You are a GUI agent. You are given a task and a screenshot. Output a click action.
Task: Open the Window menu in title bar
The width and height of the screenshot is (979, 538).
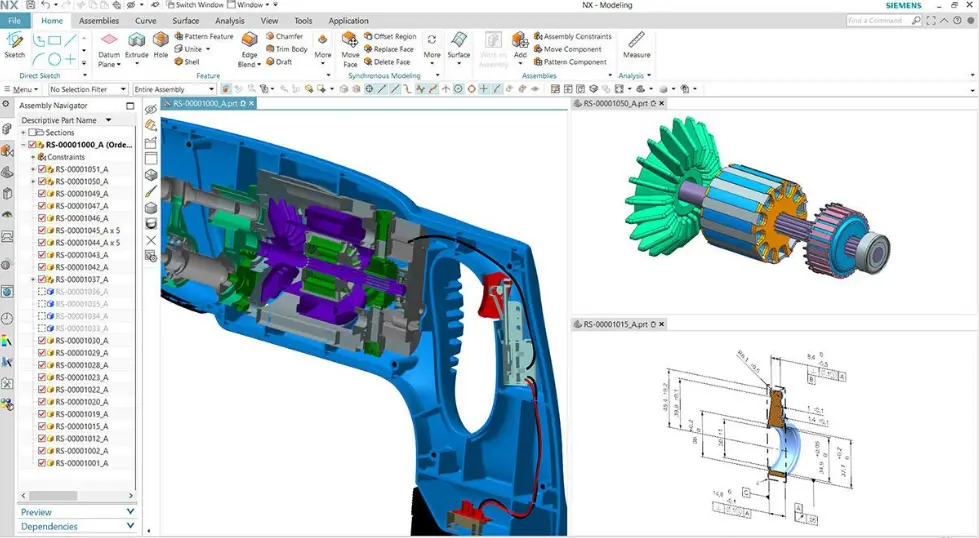(x=249, y=5)
